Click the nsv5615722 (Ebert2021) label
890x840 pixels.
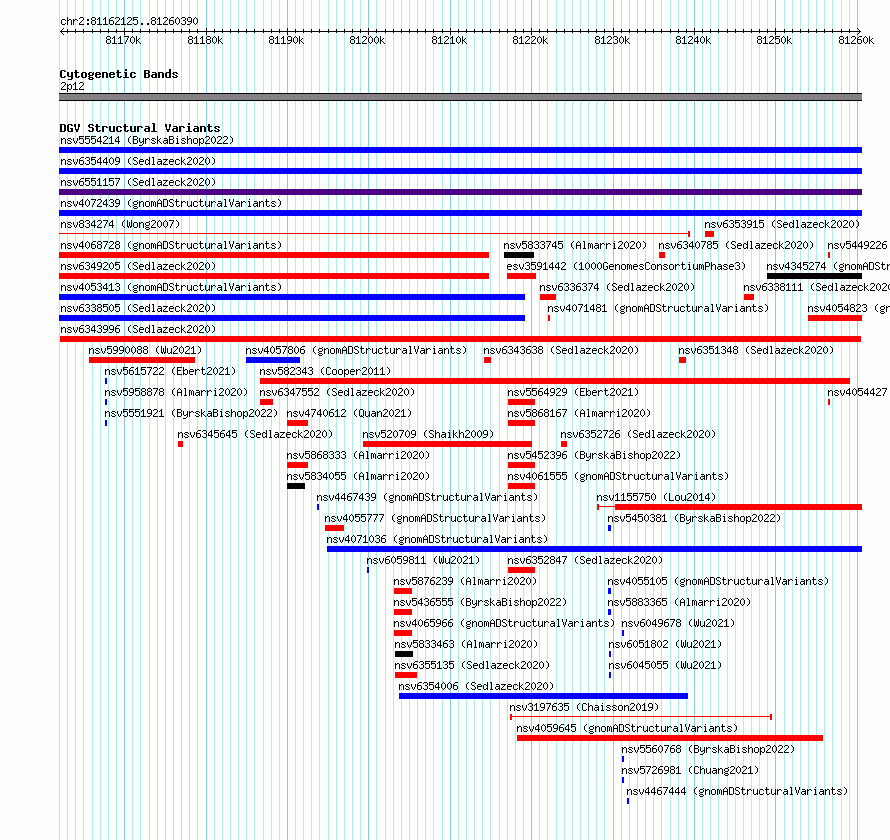[x=170, y=371]
